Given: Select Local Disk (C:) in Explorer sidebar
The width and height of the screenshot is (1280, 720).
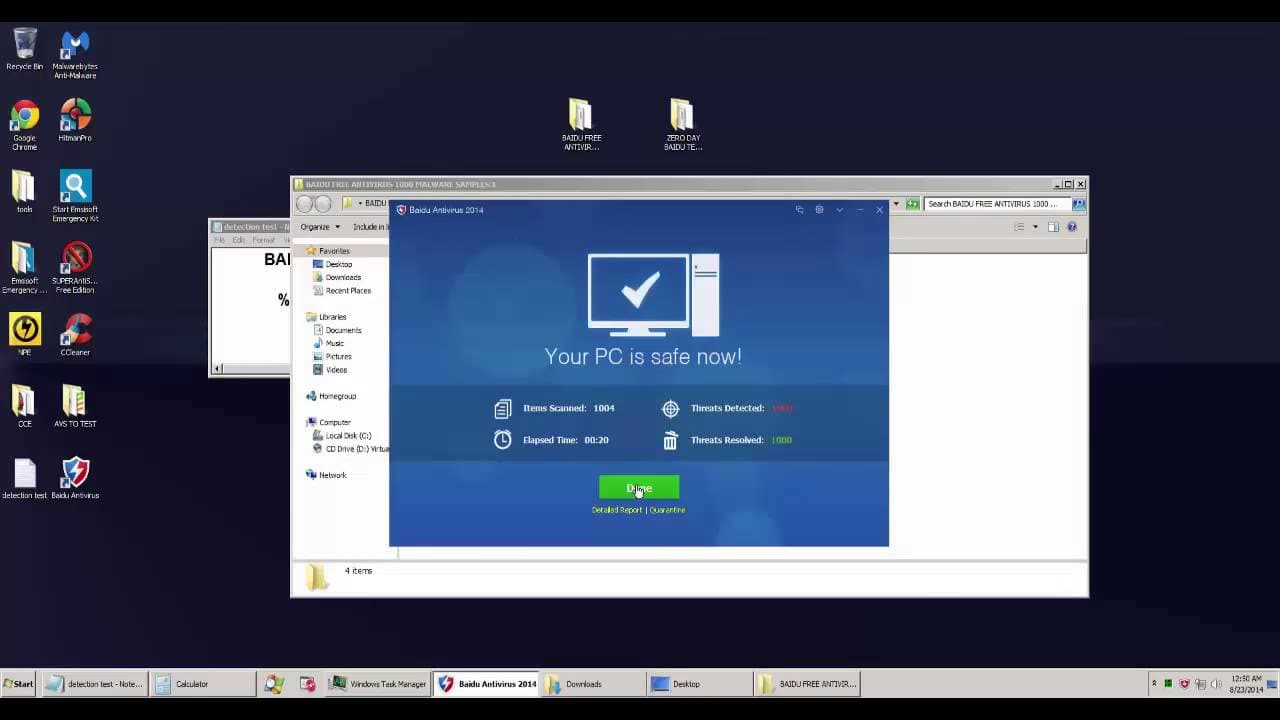Looking at the screenshot, I should pyautogui.click(x=348, y=435).
